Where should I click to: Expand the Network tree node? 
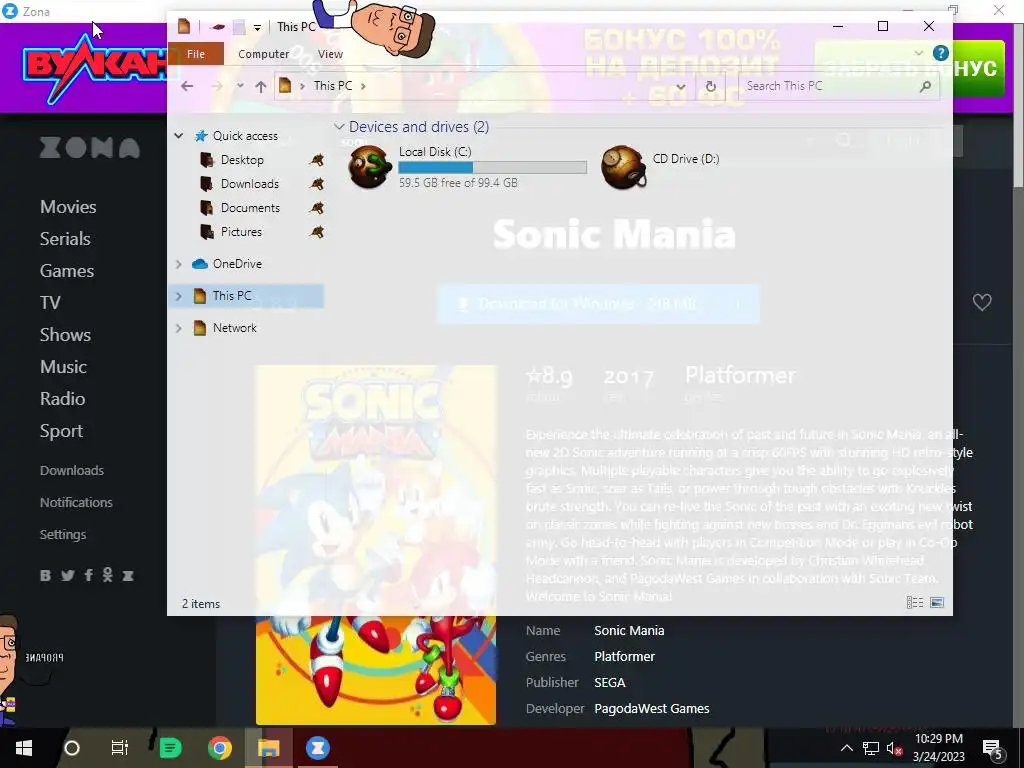(178, 328)
